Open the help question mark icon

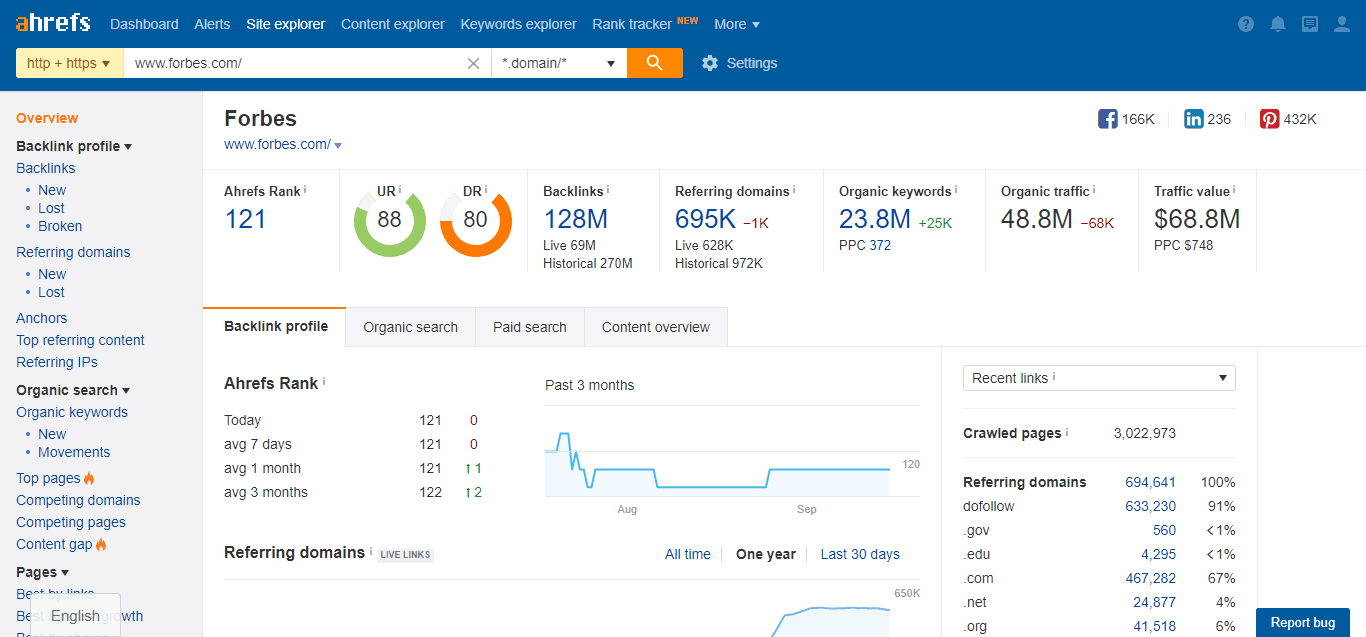(1246, 24)
